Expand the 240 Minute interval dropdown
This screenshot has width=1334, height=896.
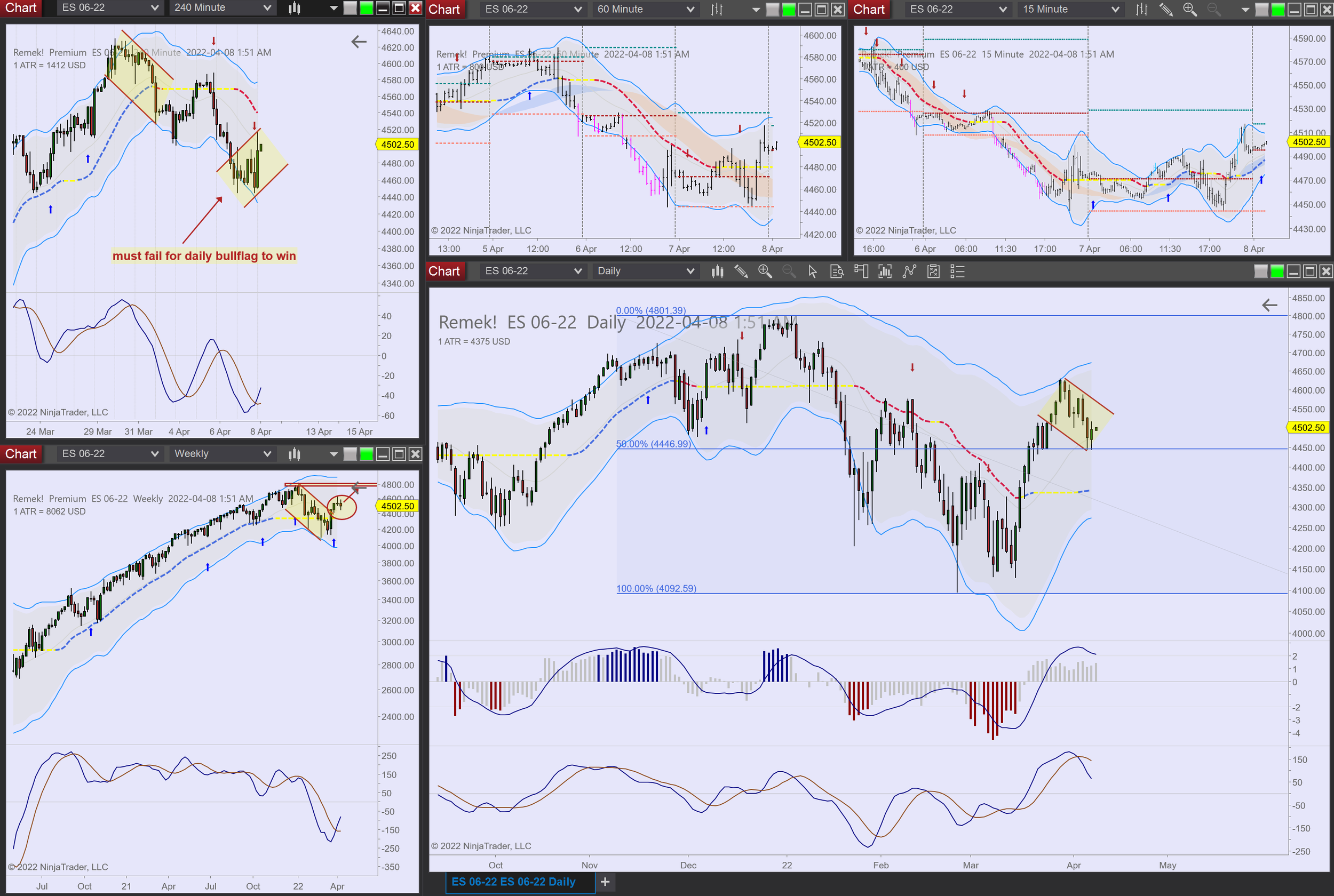pyautogui.click(x=267, y=8)
